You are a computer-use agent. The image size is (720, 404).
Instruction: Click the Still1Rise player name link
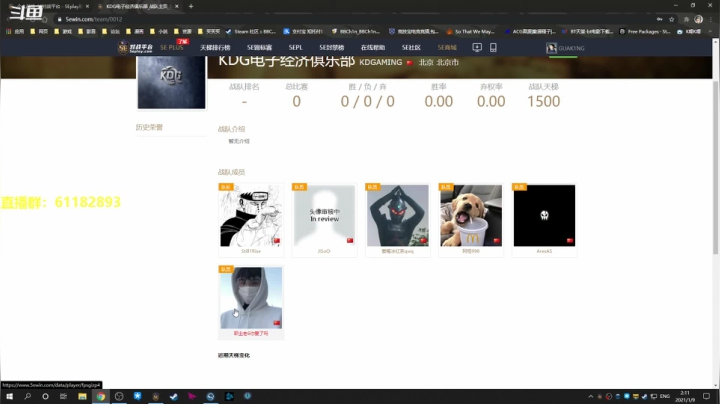coord(251,251)
